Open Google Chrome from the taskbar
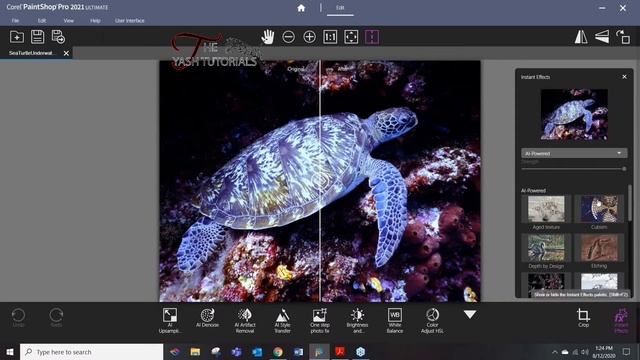640x360 pixels. (278, 352)
